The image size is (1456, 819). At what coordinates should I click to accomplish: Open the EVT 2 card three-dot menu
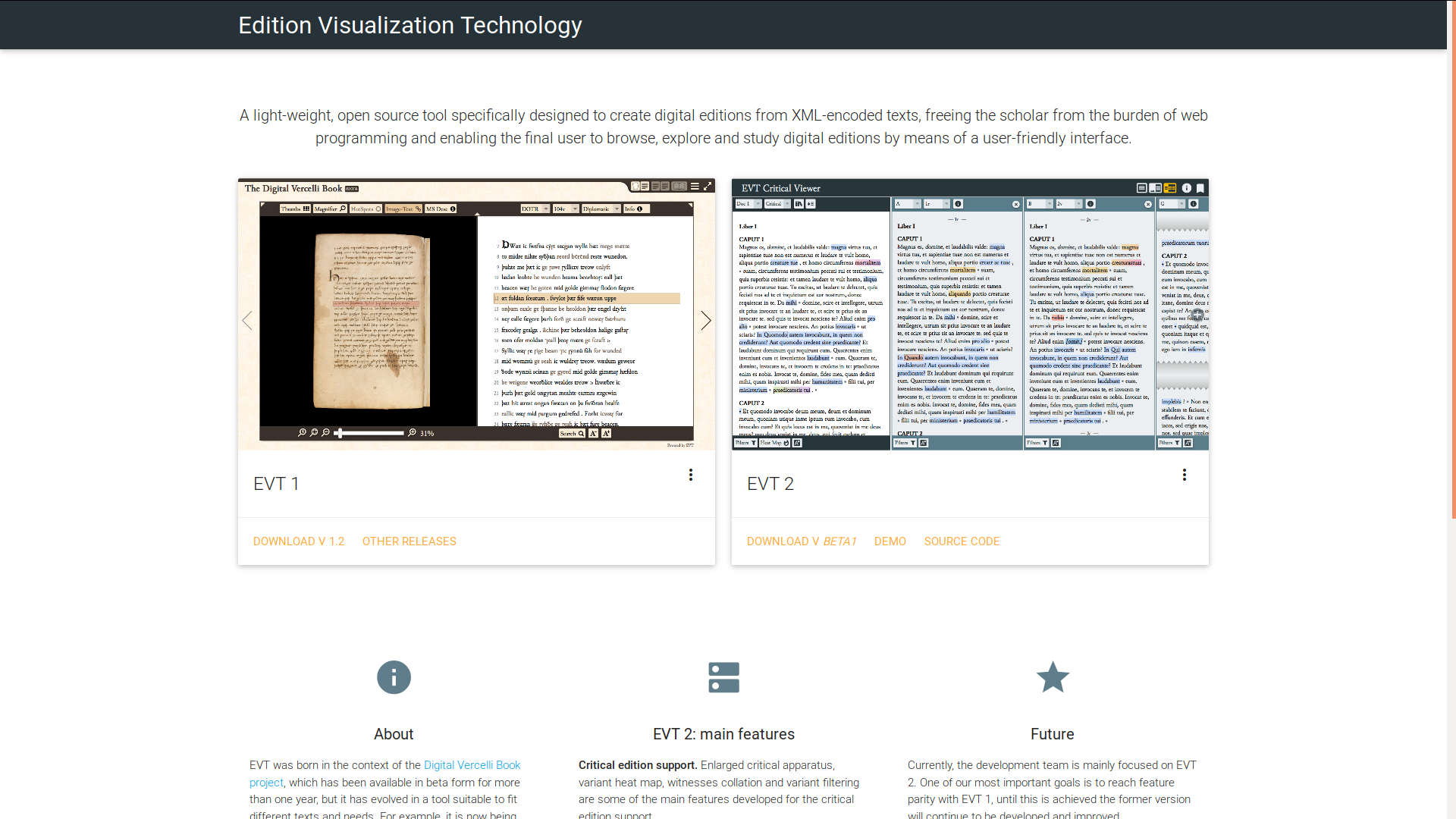click(1184, 475)
